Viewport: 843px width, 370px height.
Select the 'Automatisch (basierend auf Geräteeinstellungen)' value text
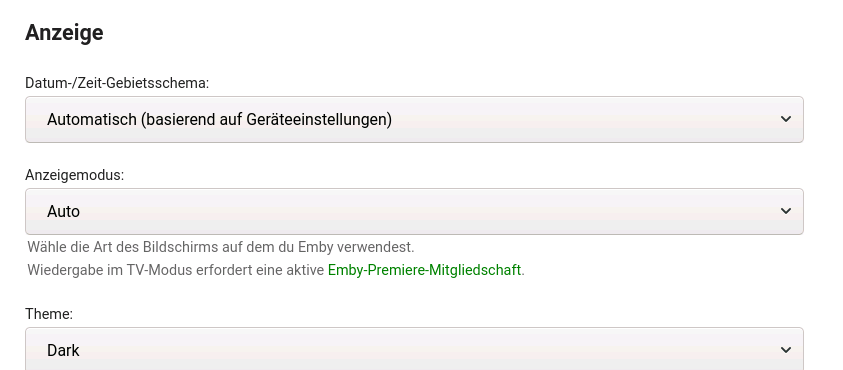point(219,119)
